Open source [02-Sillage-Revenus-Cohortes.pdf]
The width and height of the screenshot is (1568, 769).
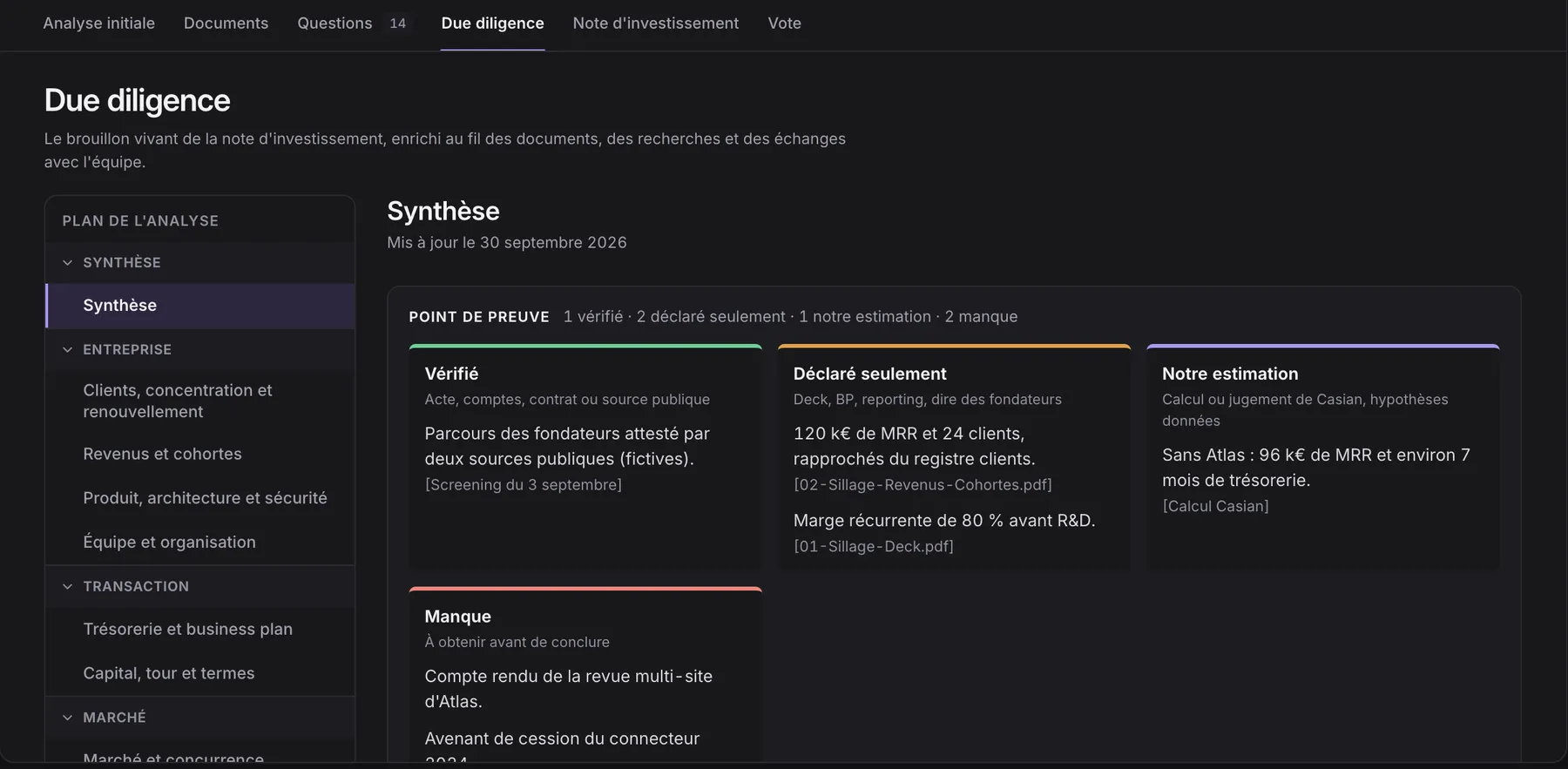pos(923,484)
